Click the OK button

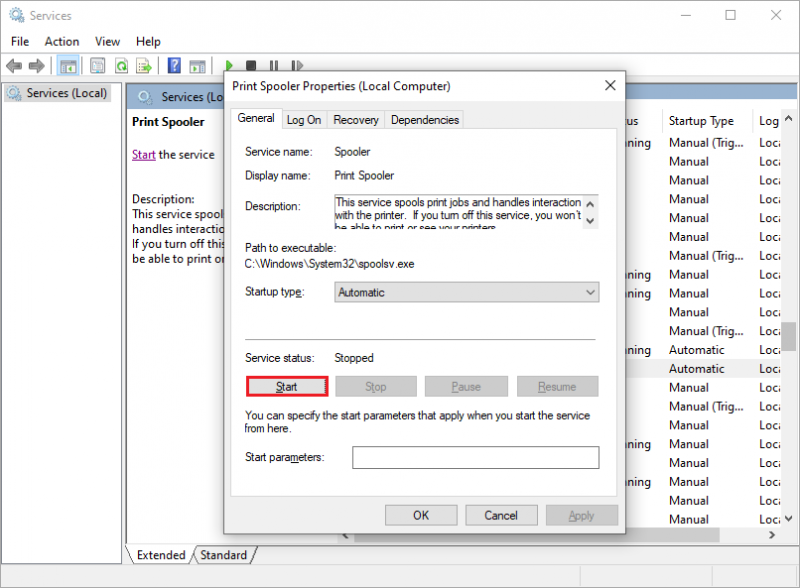[421, 516]
